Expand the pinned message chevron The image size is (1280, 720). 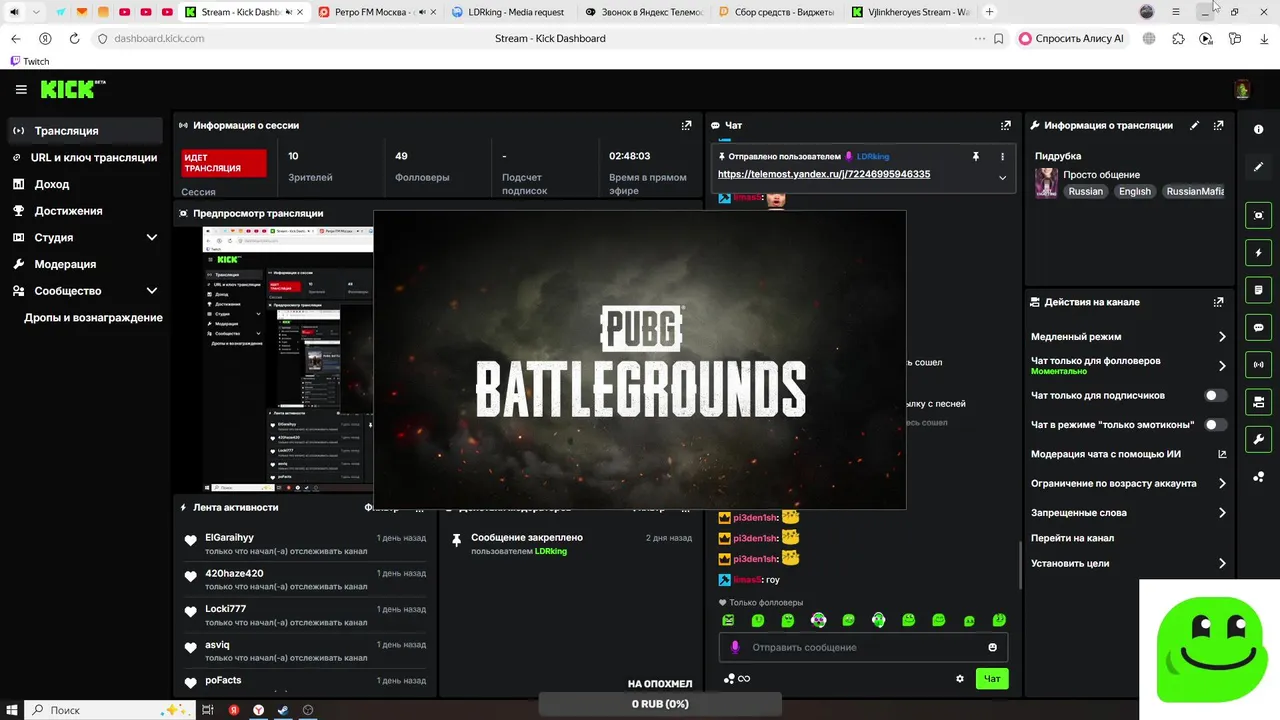[1002, 178]
